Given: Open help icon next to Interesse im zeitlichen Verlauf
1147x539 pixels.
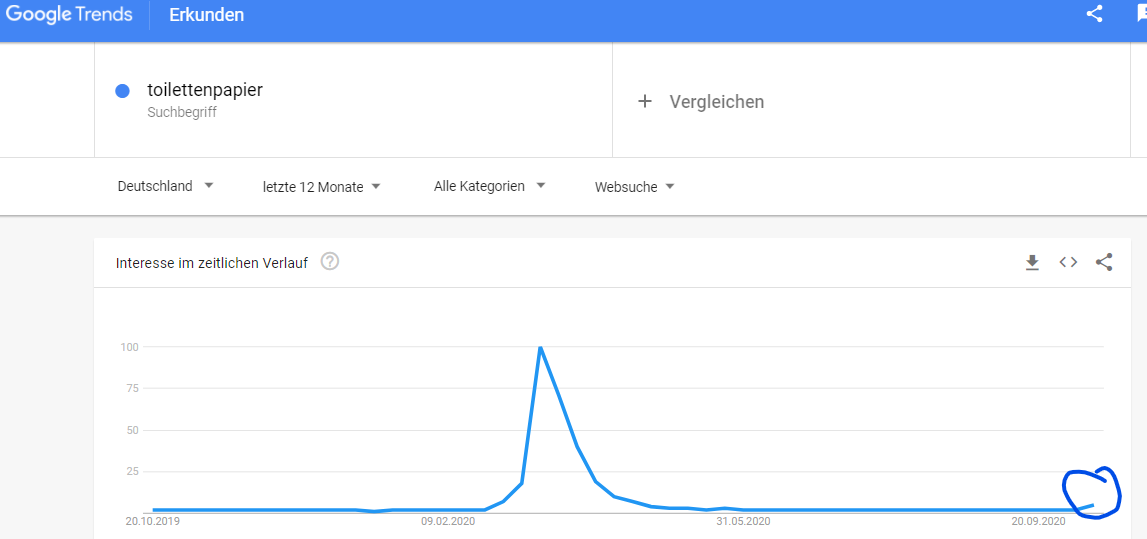Looking at the screenshot, I should pos(330,261).
